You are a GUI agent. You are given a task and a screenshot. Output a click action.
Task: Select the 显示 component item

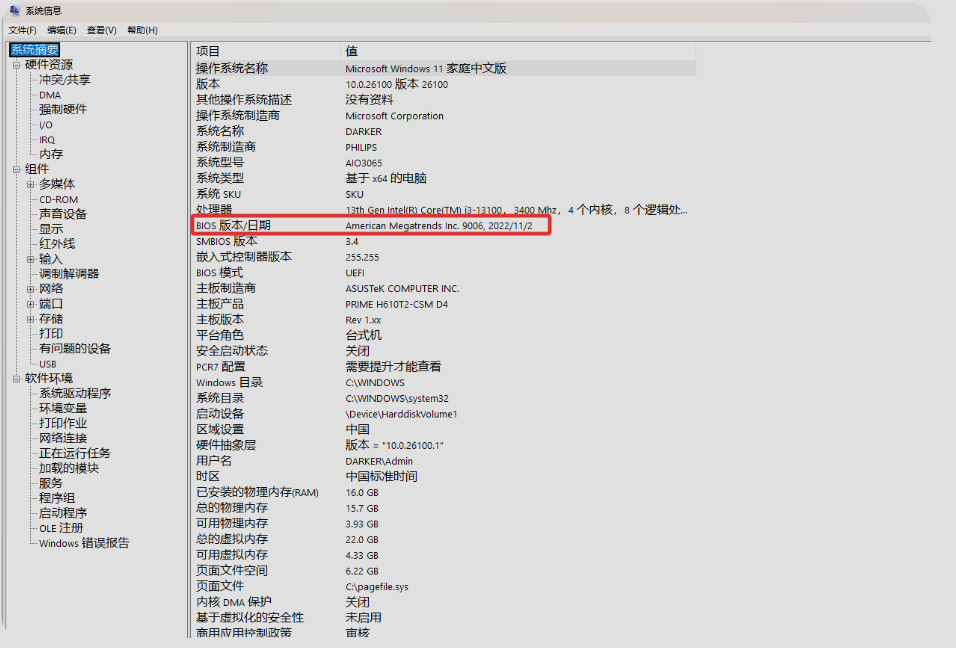pyautogui.click(x=51, y=229)
